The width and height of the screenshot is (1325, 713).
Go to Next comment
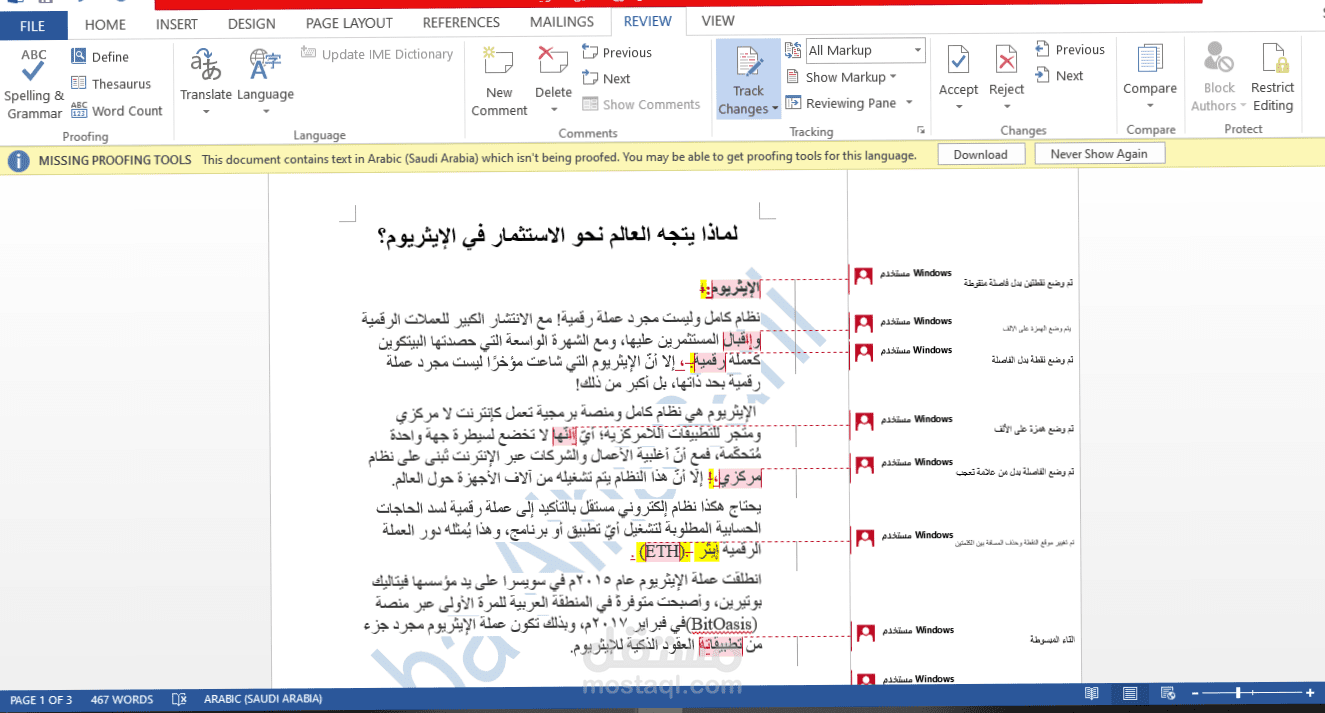coord(606,79)
